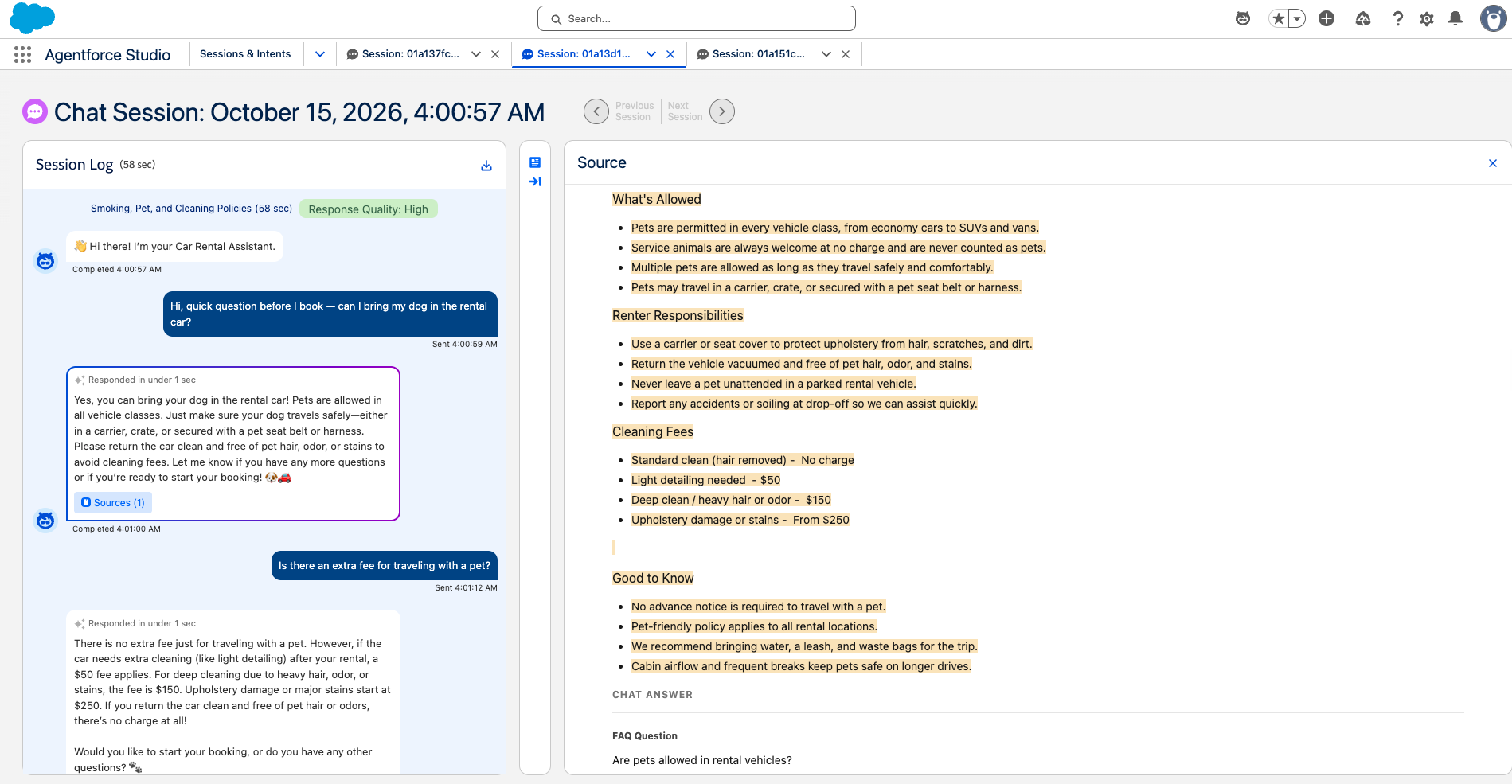The image size is (1512, 784).
Task: Click the agent avatar beside the greeting
Action: [x=45, y=260]
